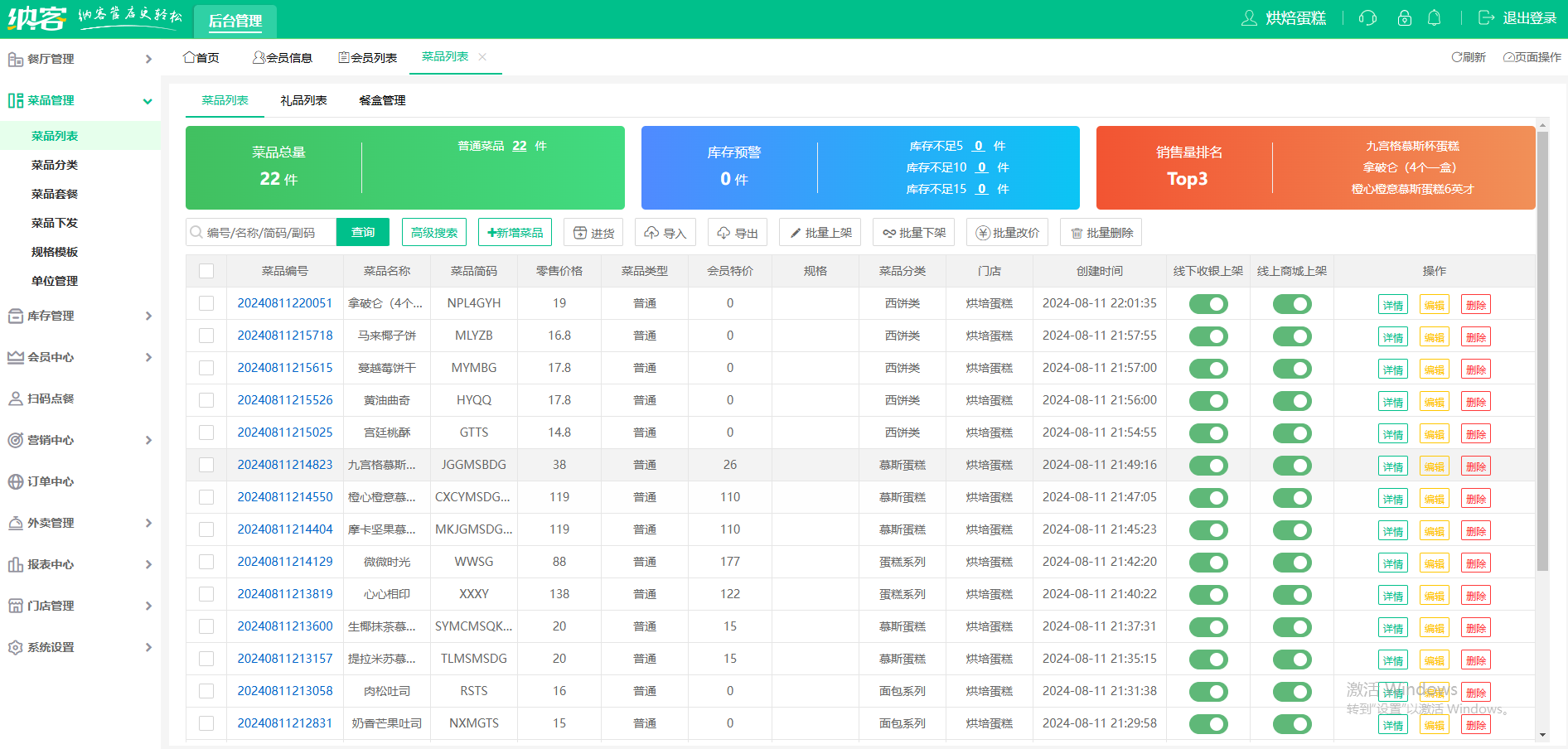Click the green 查询 search button
Screen dimensions: 1568x749
(x=363, y=233)
